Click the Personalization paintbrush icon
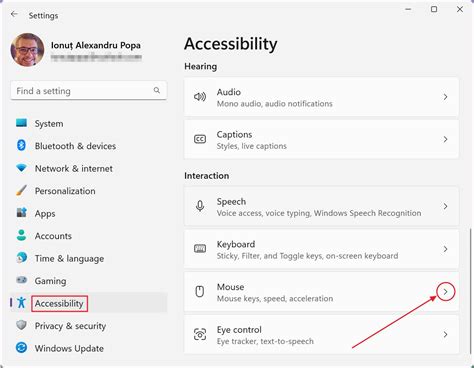 21,190
